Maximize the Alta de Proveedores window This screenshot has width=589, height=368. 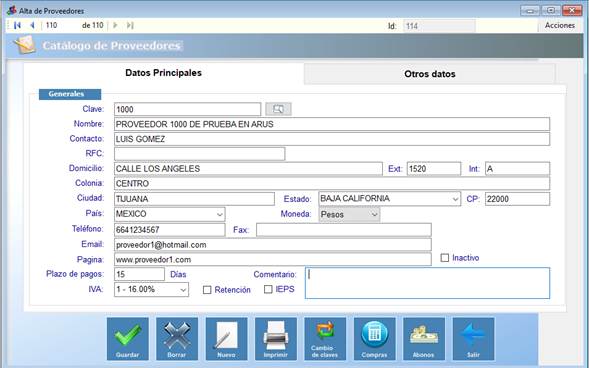(x=551, y=11)
